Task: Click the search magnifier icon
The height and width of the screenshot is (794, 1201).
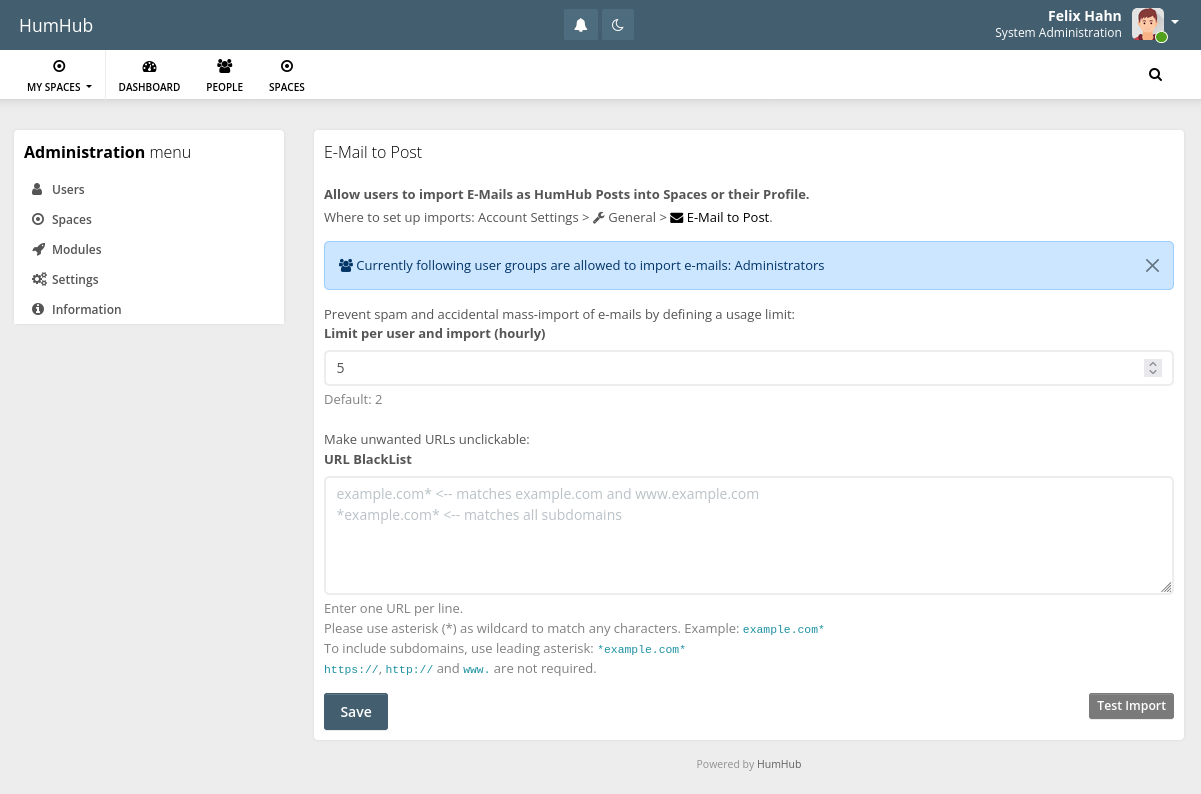Action: coord(1155,74)
